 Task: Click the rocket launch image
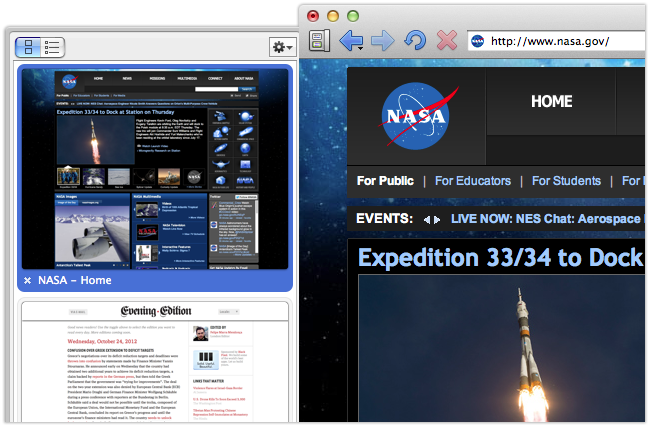502,348
